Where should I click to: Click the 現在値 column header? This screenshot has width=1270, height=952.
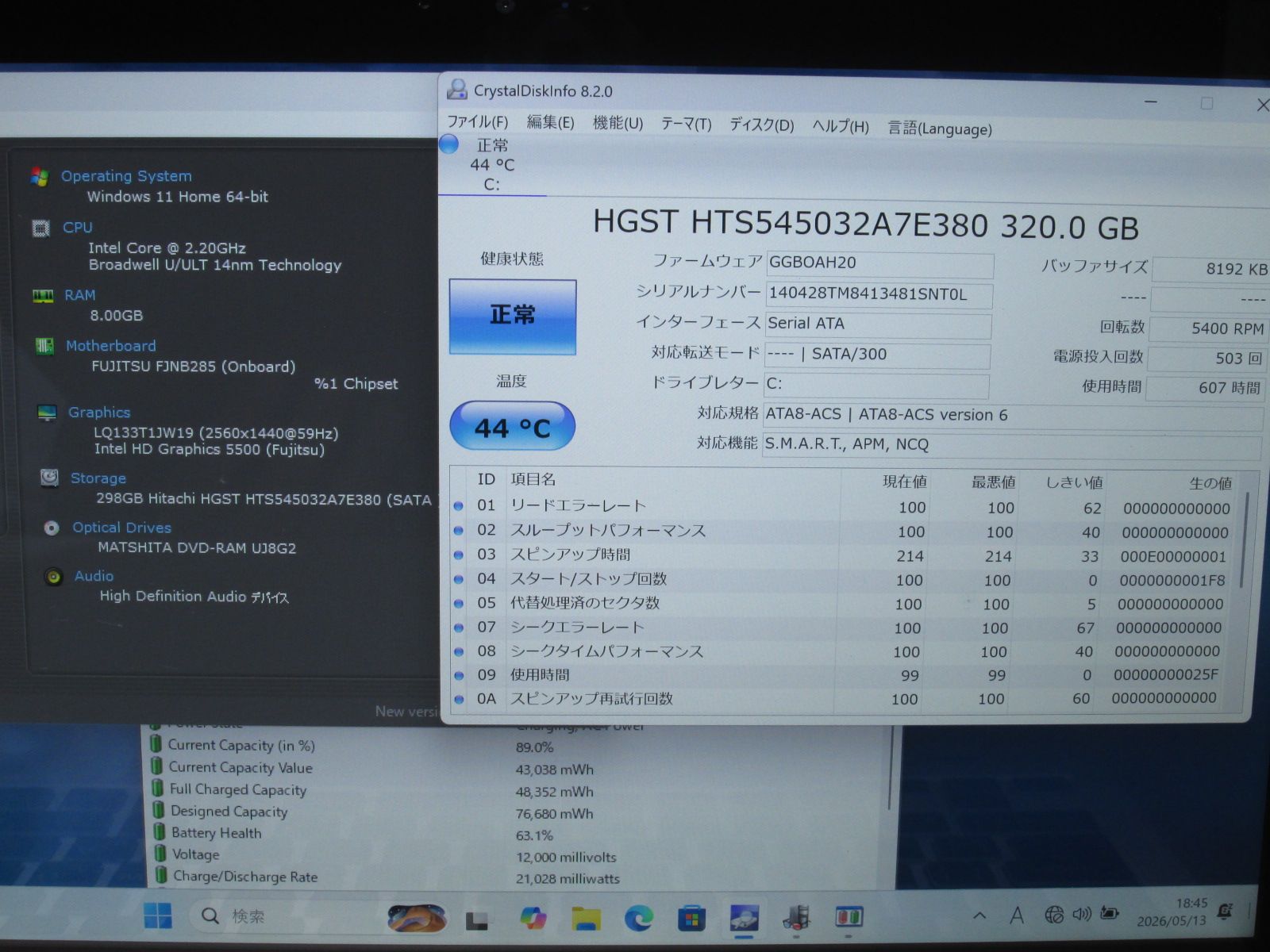coord(904,481)
